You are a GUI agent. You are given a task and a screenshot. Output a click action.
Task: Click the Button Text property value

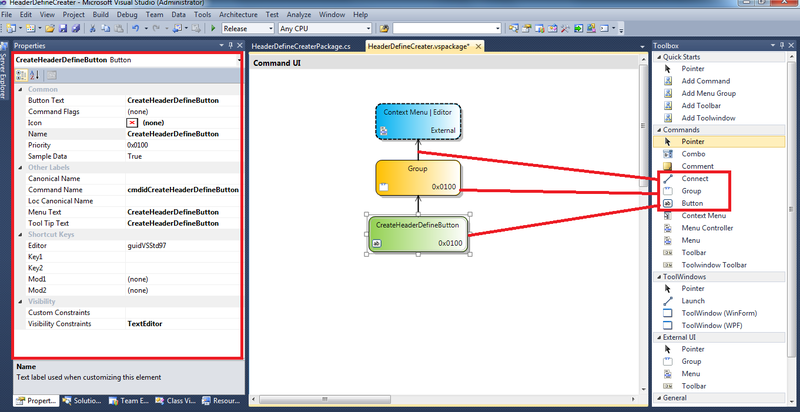click(x=182, y=100)
